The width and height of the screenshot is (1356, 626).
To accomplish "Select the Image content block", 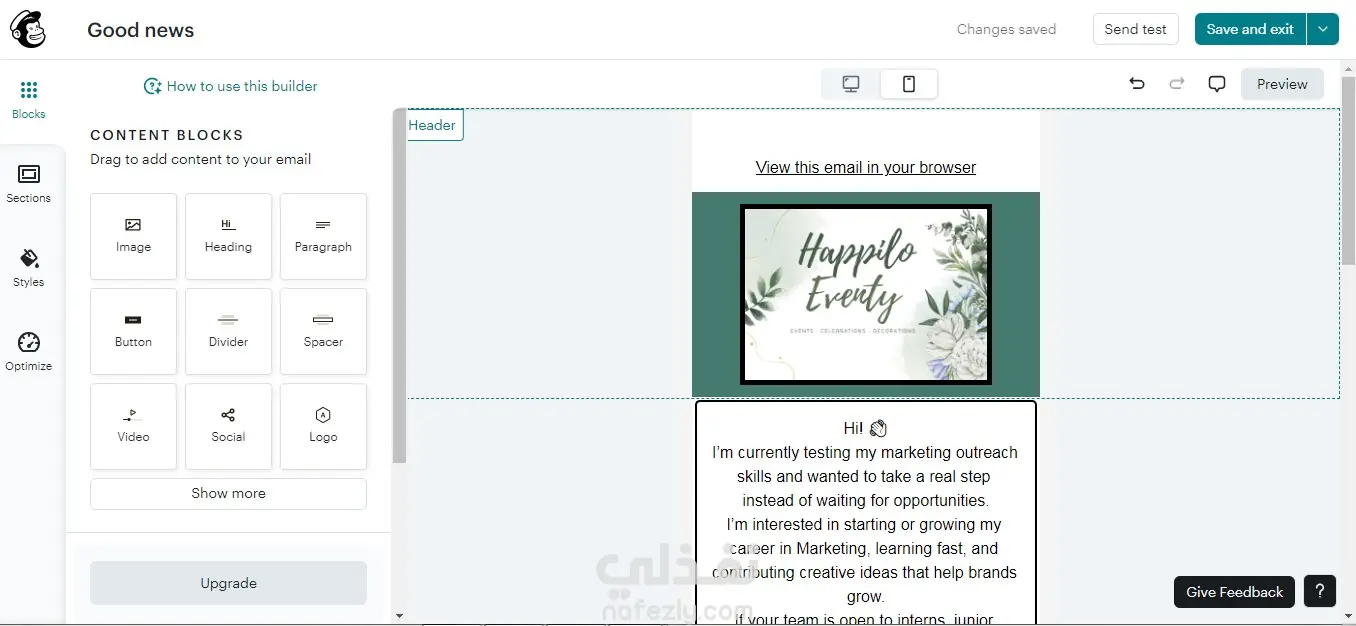I will 133,236.
